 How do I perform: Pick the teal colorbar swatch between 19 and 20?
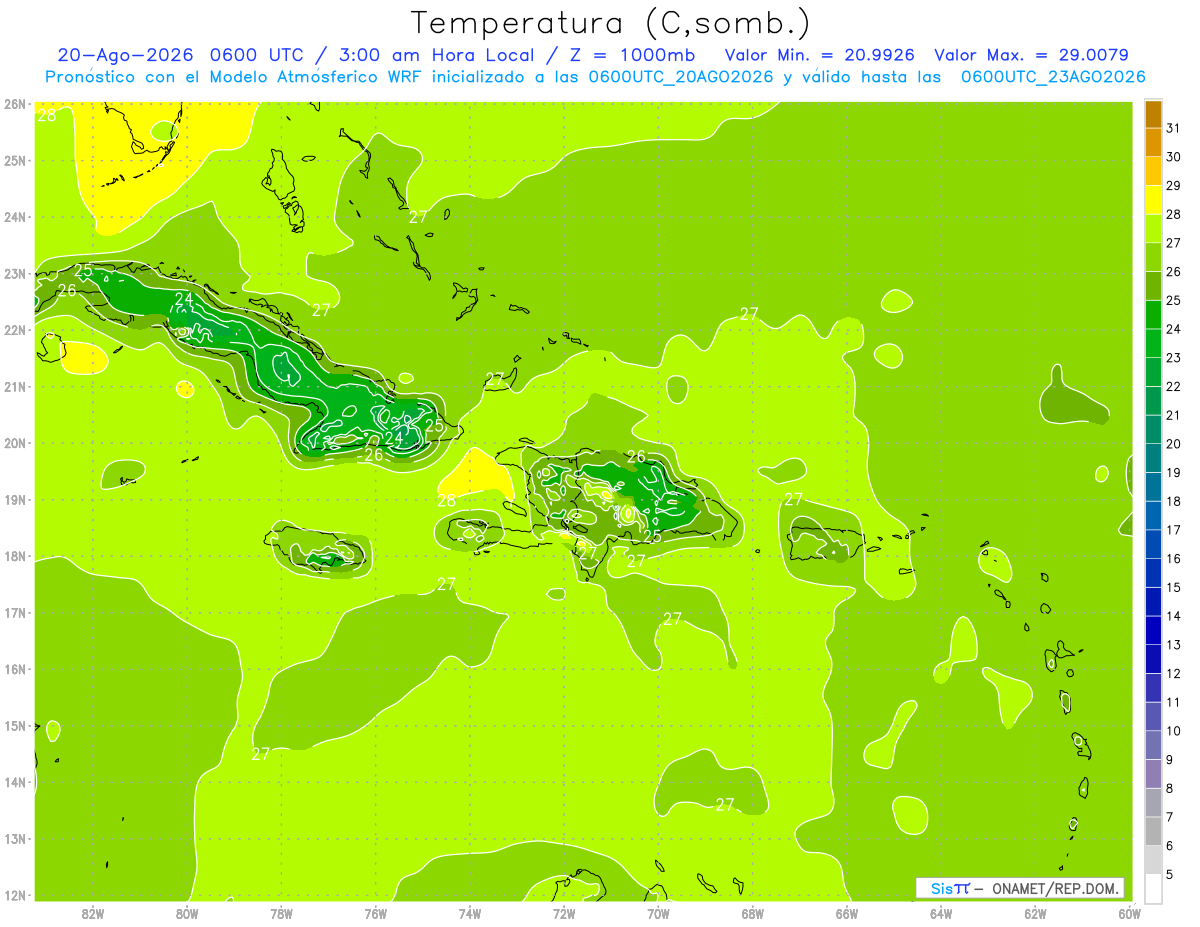pyautogui.click(x=1153, y=457)
